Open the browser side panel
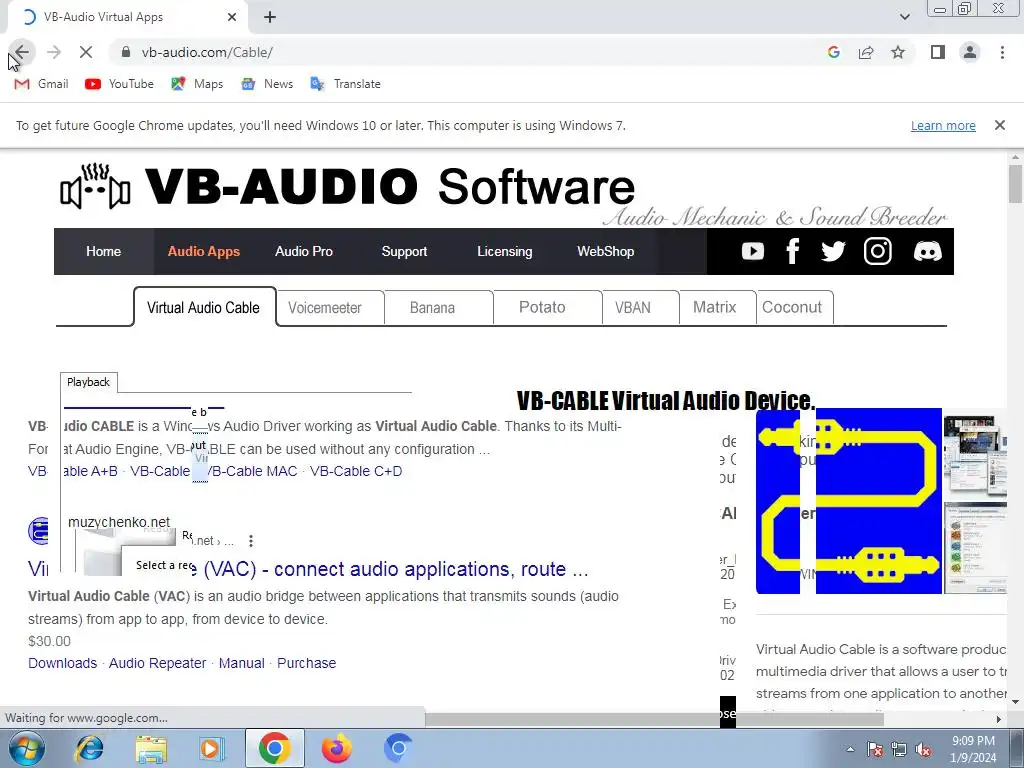This screenshot has width=1024, height=768. pos(938,52)
